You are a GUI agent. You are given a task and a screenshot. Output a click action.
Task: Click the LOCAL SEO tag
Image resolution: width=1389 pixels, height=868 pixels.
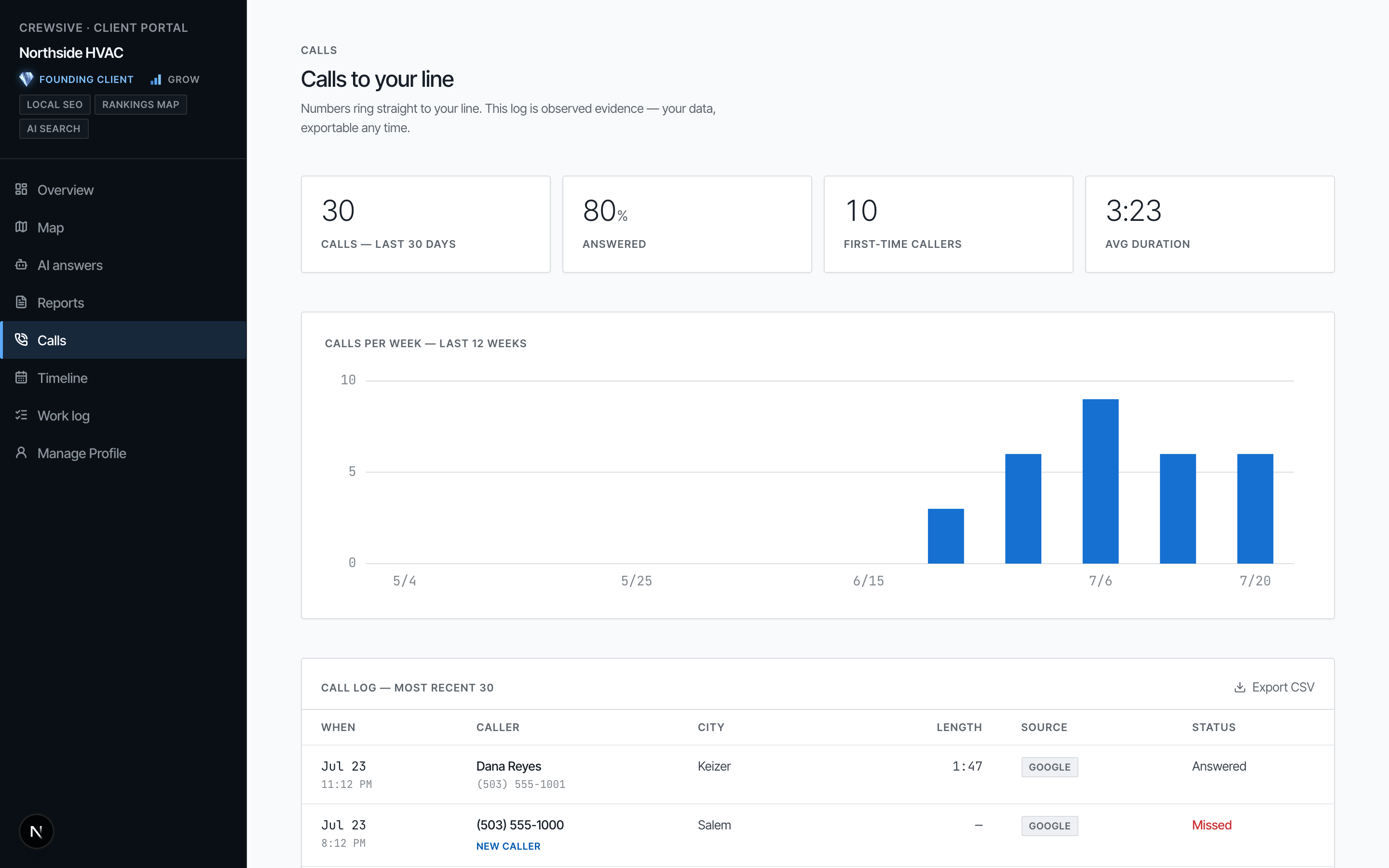click(x=54, y=105)
